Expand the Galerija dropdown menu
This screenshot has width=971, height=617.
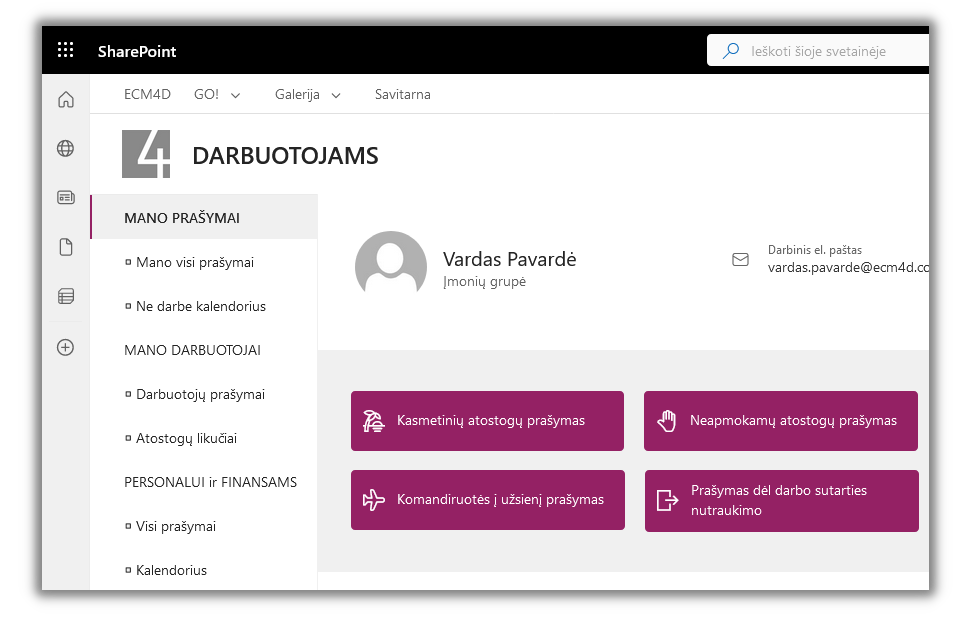pos(307,95)
